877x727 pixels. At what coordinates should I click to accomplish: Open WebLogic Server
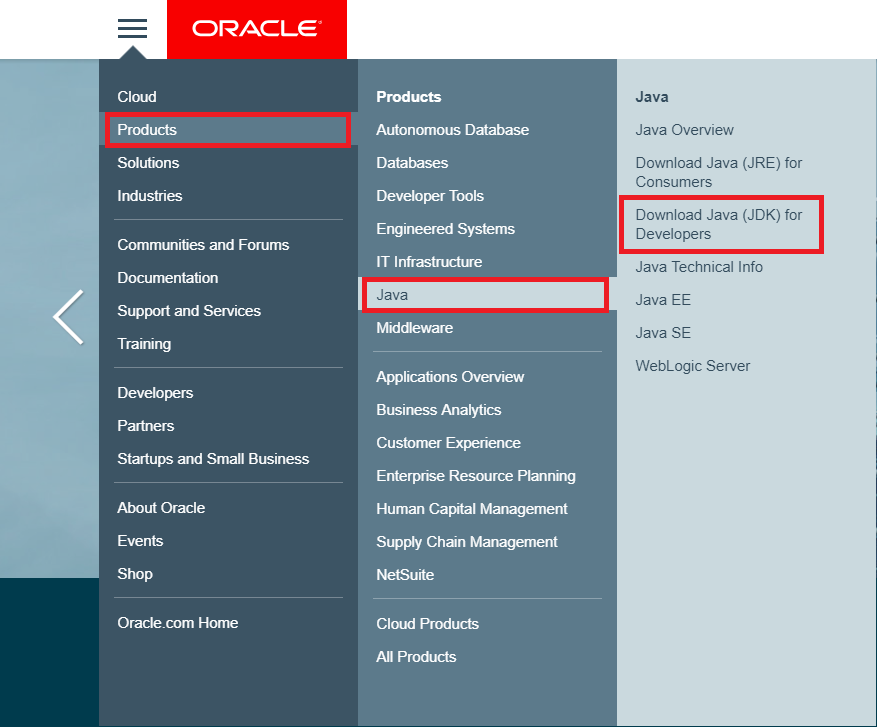692,366
